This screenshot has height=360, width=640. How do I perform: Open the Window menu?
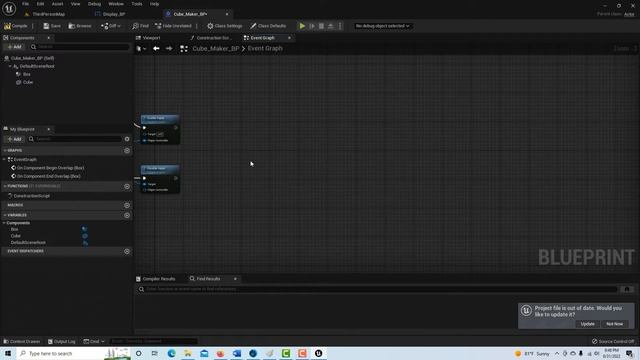(116, 4)
